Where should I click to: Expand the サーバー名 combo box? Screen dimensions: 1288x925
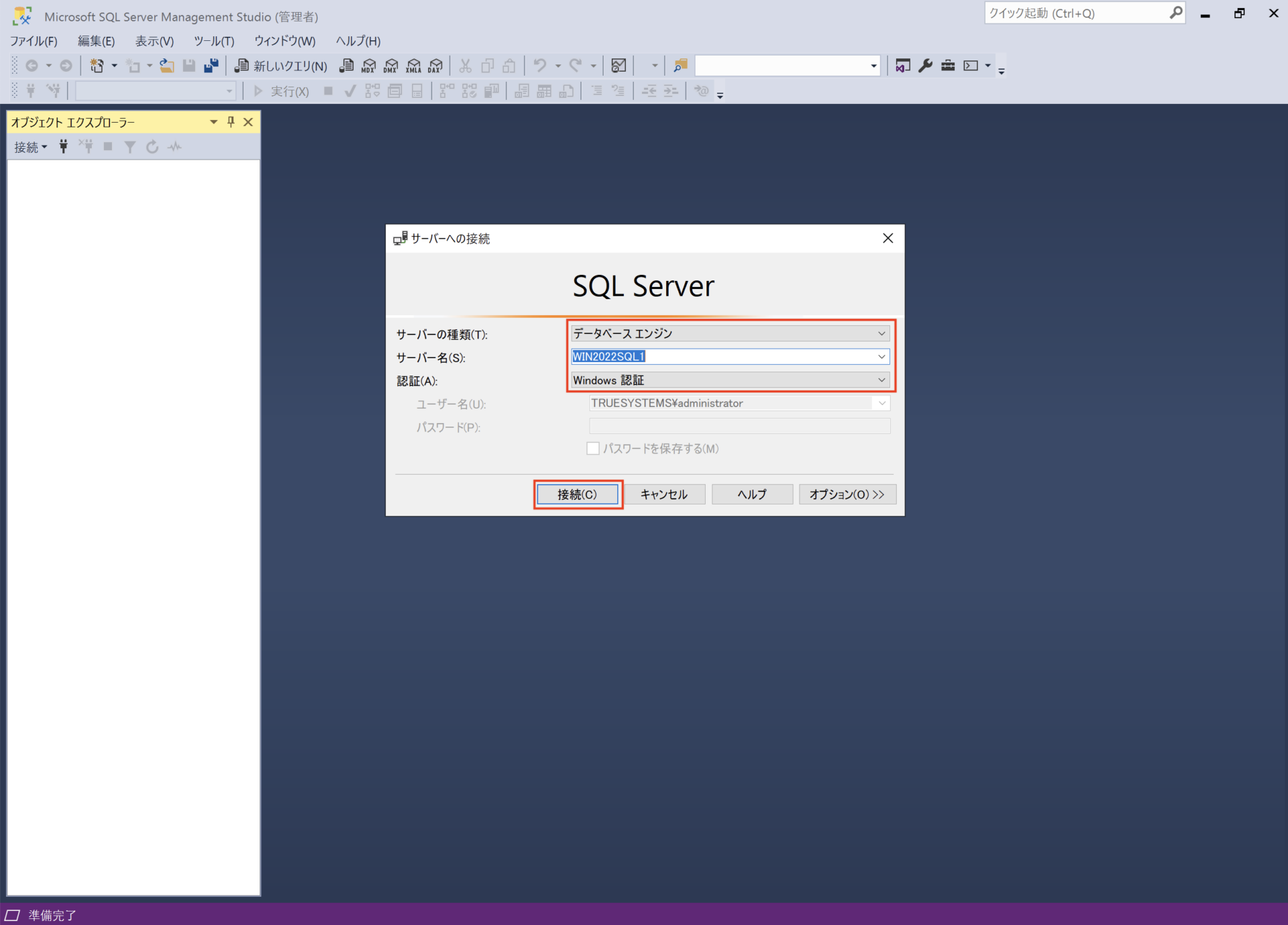pyautogui.click(x=881, y=356)
